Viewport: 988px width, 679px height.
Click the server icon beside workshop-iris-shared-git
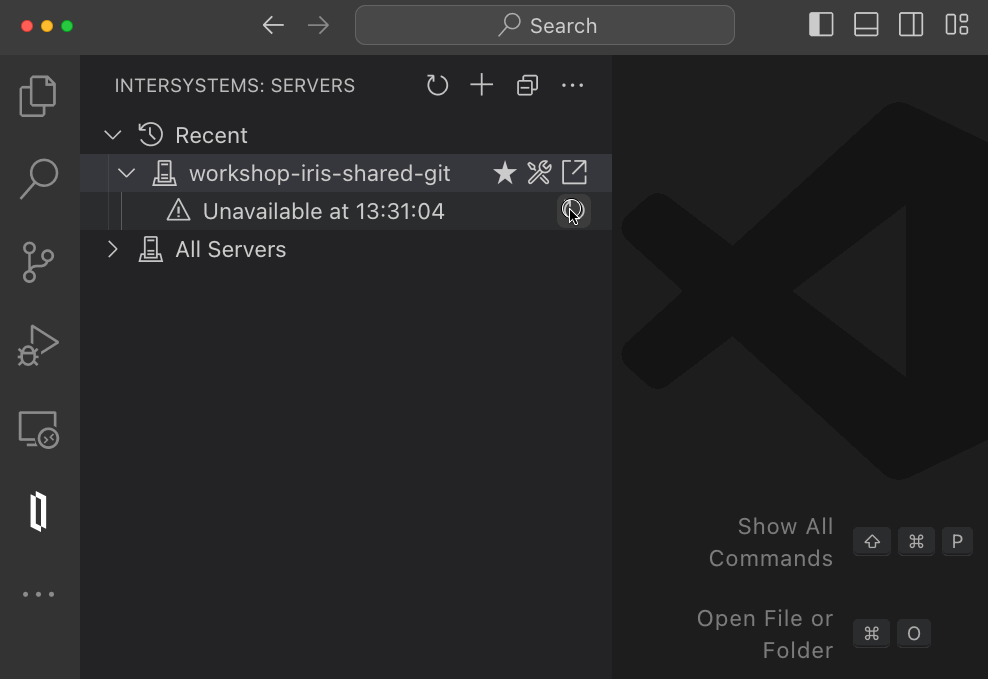[164, 173]
